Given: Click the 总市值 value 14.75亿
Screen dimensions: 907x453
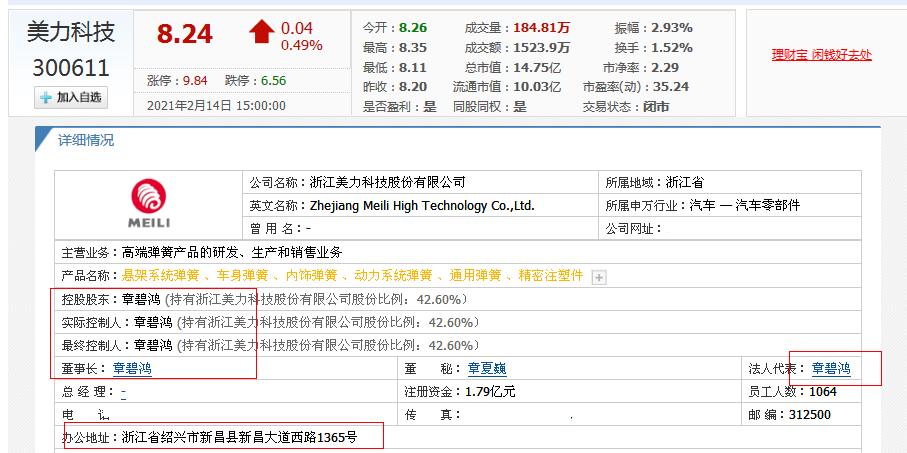Looking at the screenshot, I should (x=537, y=67).
